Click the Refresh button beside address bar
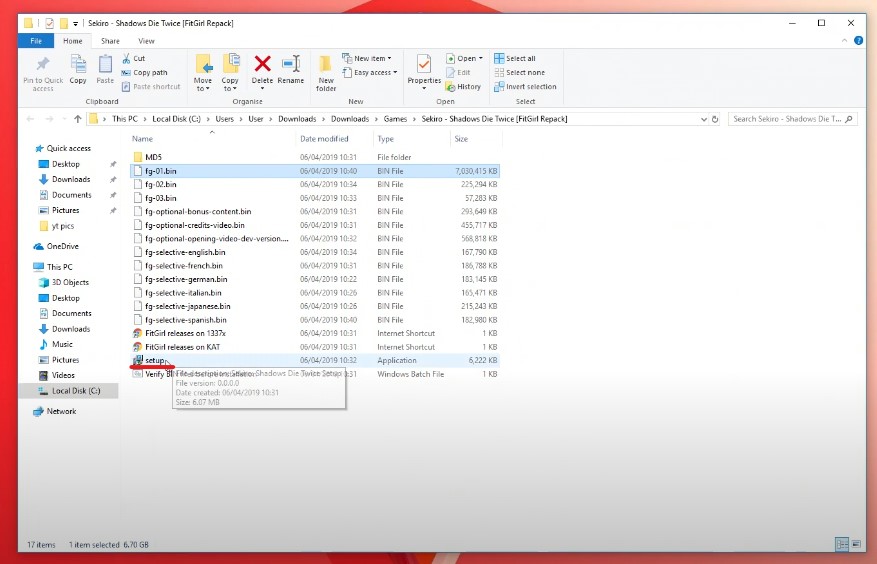 click(715, 119)
